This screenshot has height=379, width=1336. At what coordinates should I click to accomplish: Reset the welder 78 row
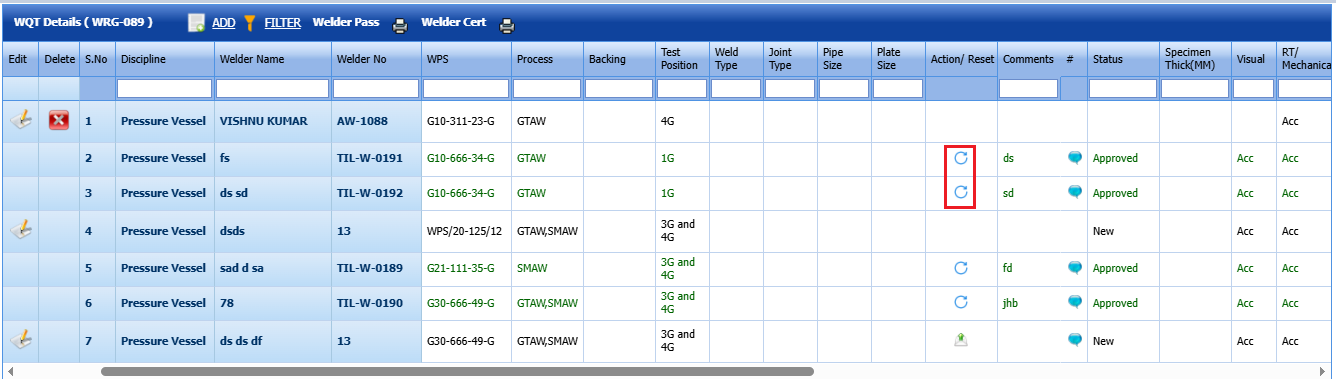click(x=961, y=302)
